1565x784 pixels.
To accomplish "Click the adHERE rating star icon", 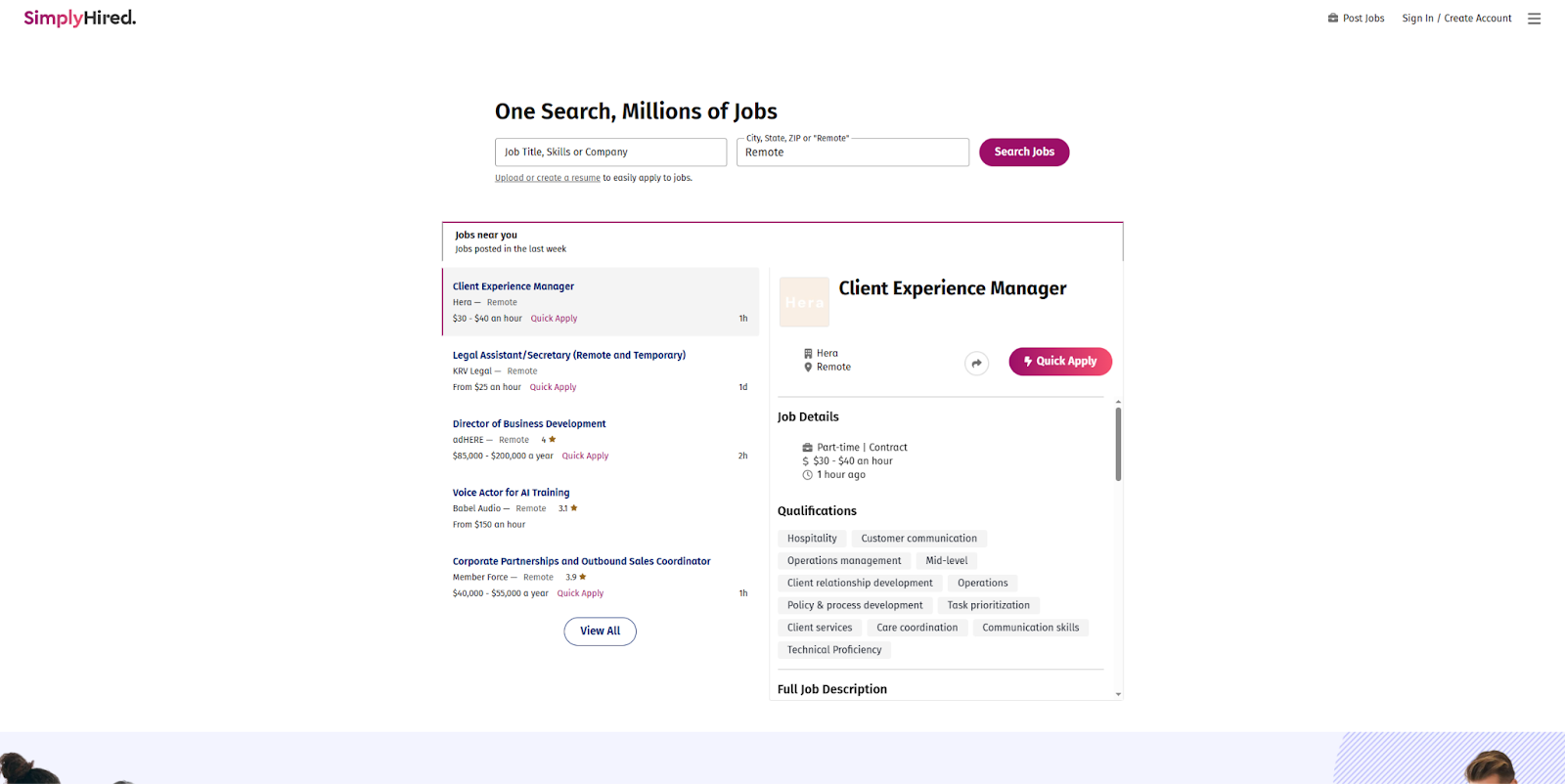I will coord(553,440).
